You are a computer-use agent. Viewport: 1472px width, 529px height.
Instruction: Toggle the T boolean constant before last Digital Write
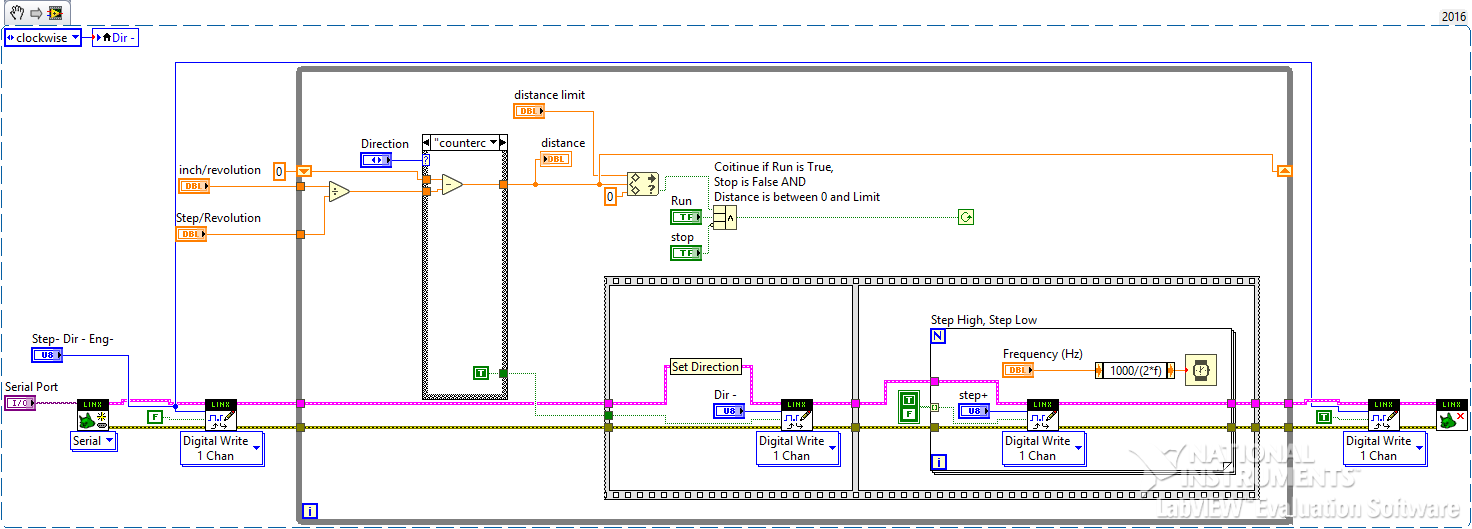tap(1324, 417)
